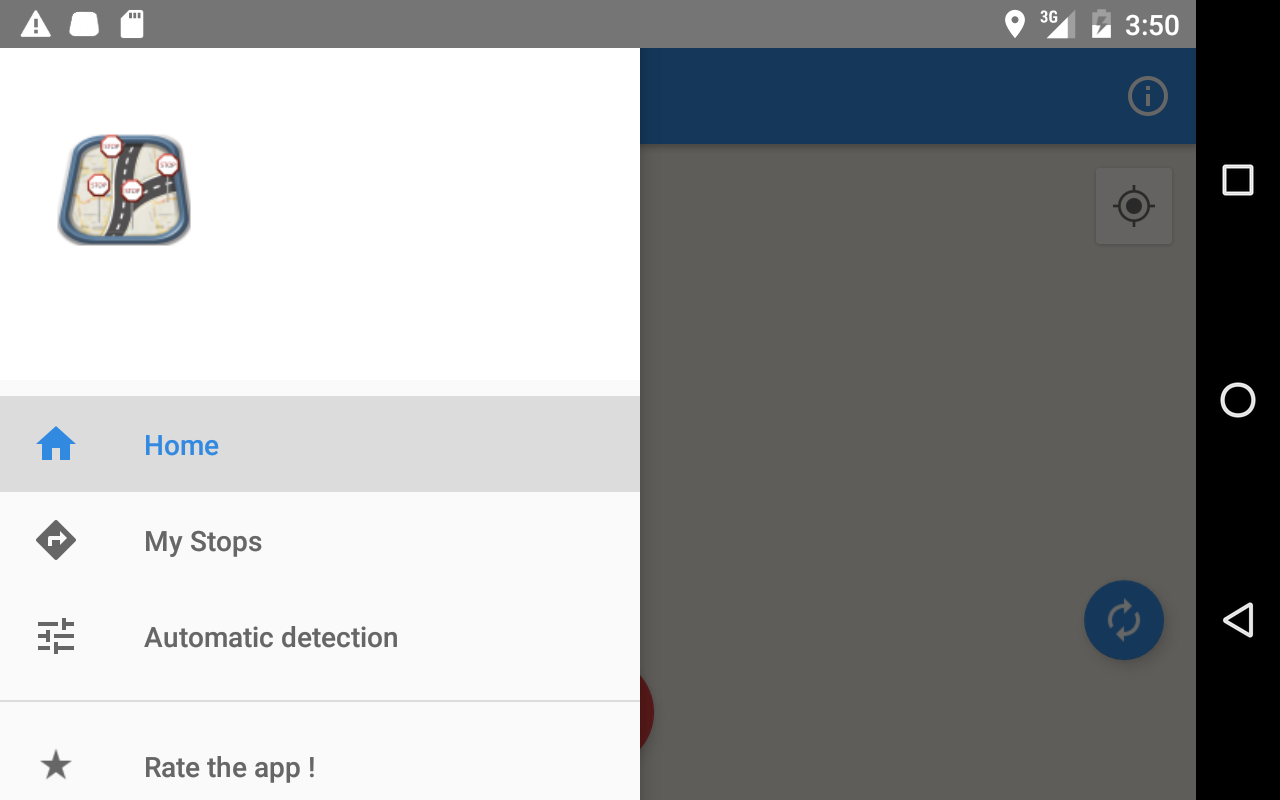Screen dimensions: 1280x800
Task: Tap the Android back triangle button
Action: point(1238,620)
